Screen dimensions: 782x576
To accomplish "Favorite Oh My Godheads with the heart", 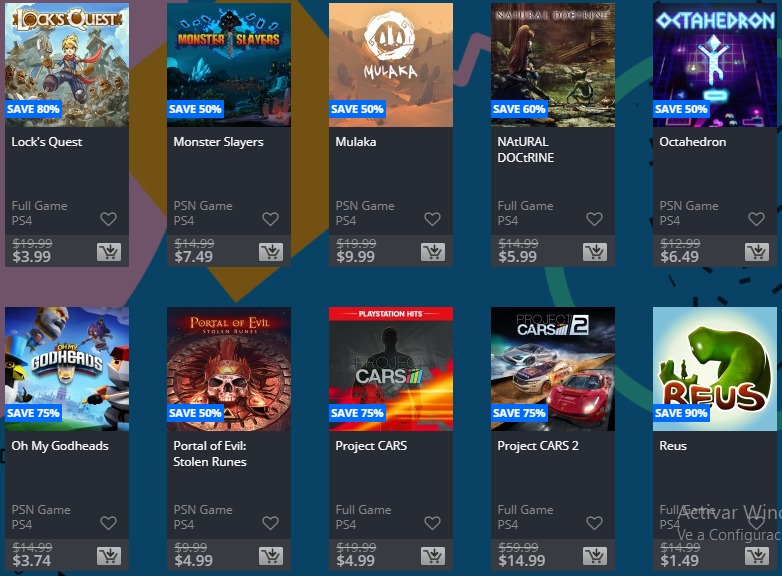I will pyautogui.click(x=108, y=523).
